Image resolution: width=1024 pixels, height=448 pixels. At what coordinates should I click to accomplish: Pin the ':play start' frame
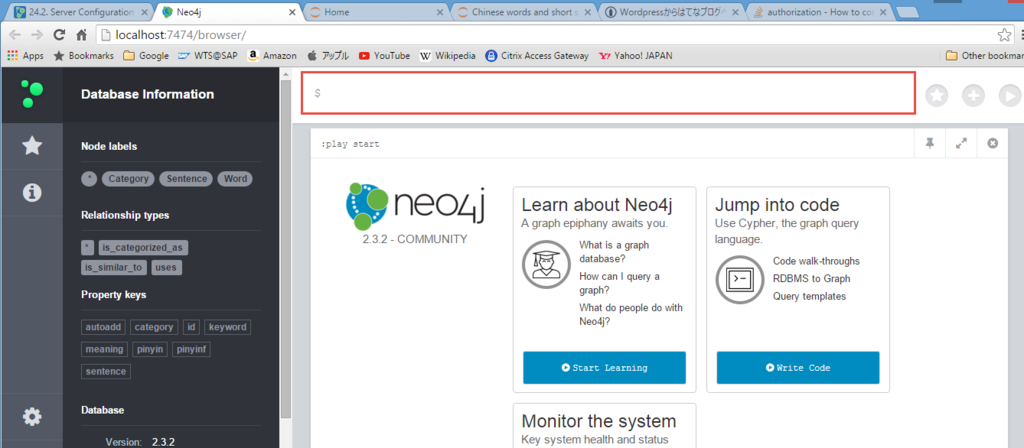pyautogui.click(x=930, y=144)
